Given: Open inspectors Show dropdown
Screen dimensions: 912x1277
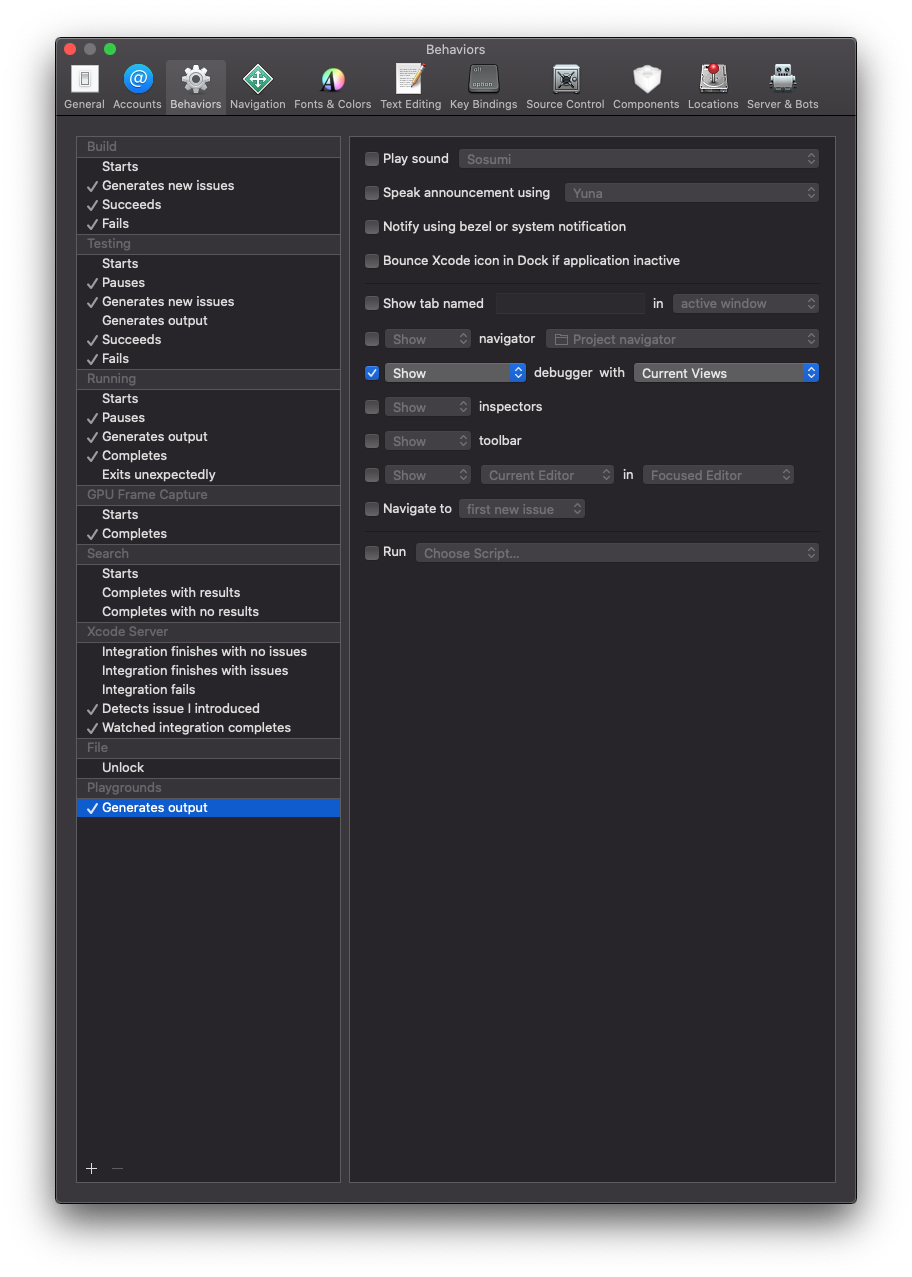Looking at the screenshot, I should click(428, 407).
